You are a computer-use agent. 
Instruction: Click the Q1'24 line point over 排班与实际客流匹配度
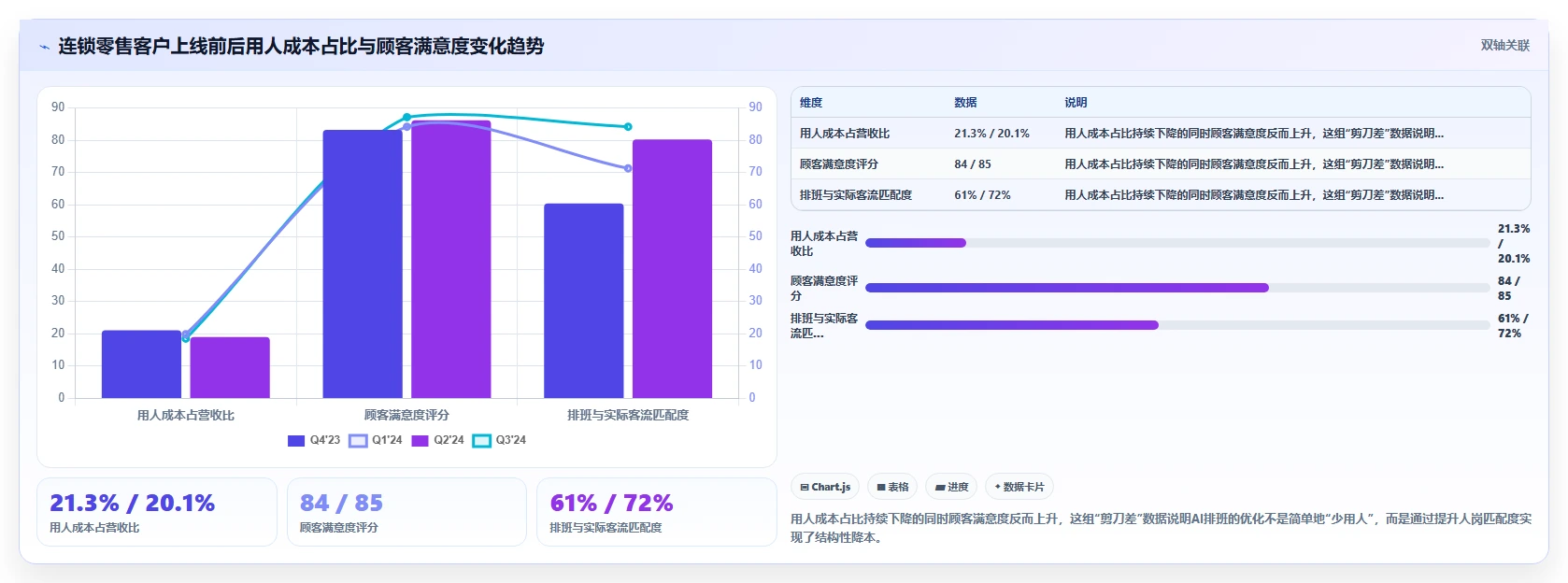(x=628, y=169)
